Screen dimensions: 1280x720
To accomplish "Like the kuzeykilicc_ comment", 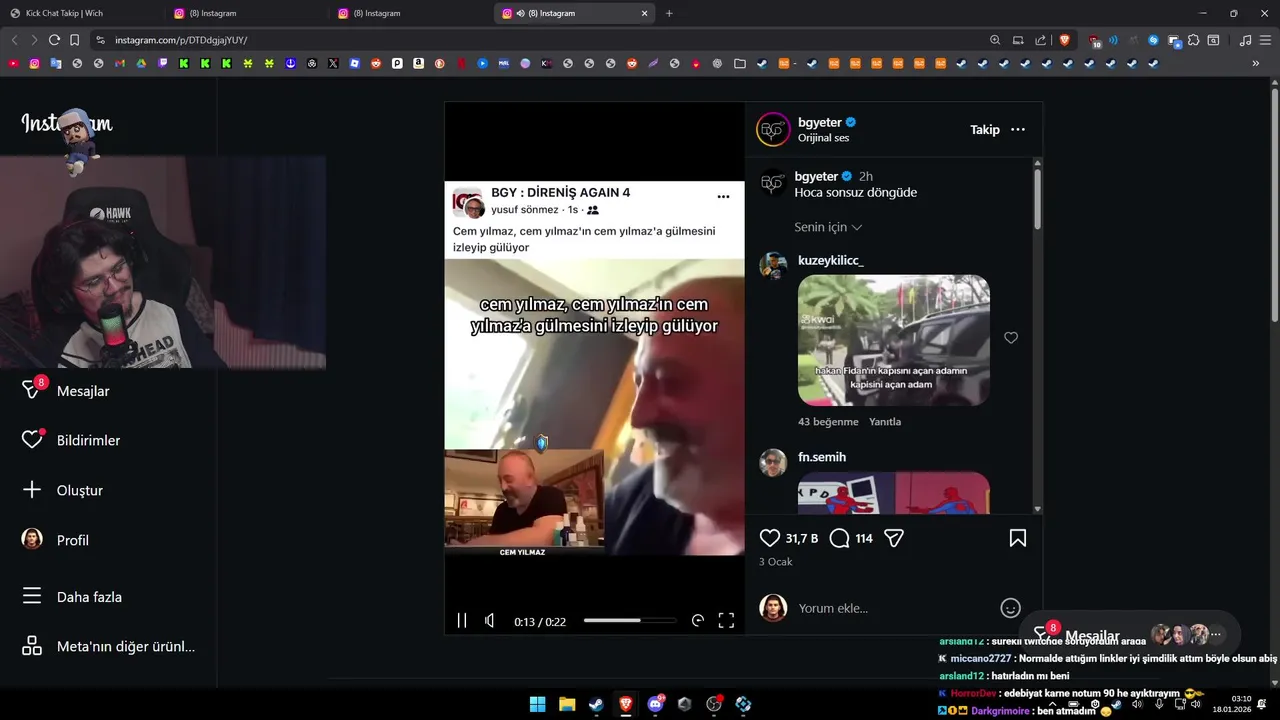I will (1011, 338).
